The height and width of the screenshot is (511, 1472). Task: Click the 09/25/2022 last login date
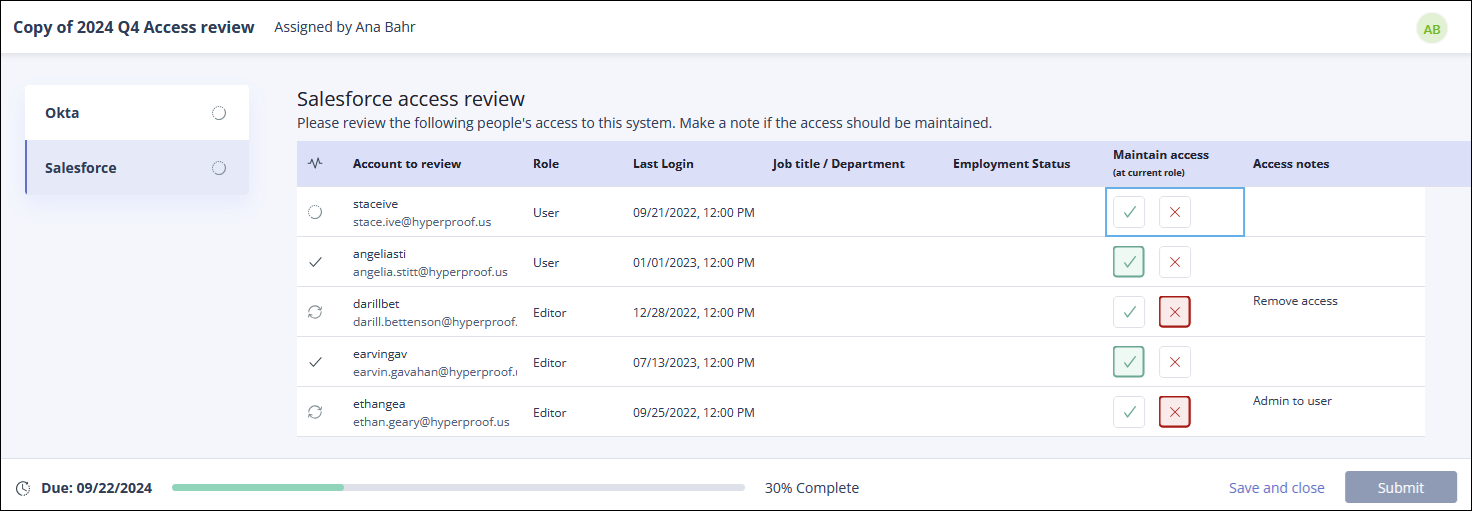[694, 413]
